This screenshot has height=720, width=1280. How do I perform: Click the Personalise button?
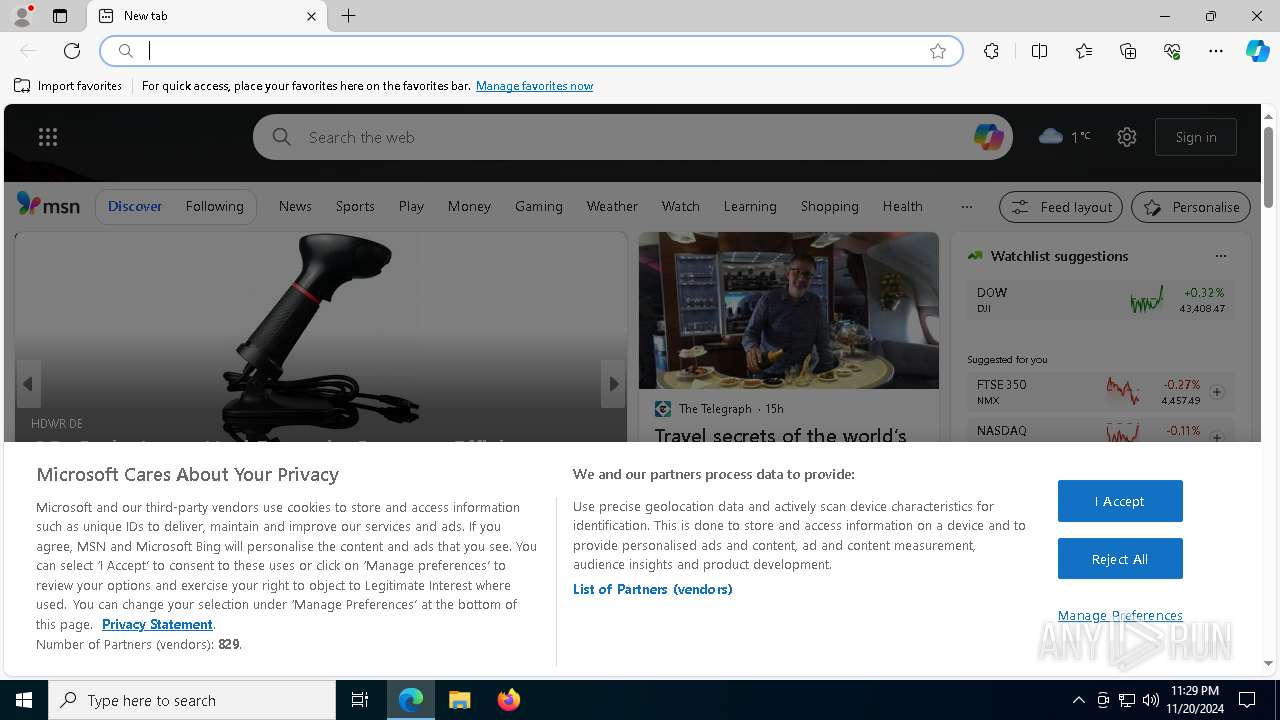(x=1191, y=207)
